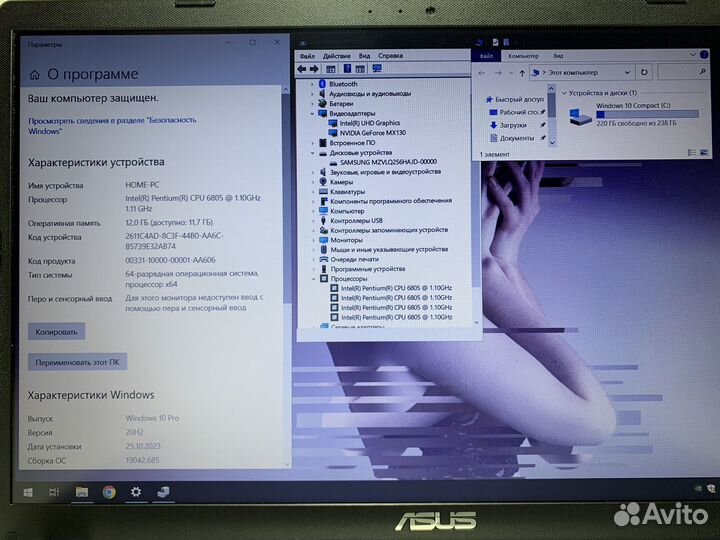Screen dimensions: 720x540
Task: Open Google Chrome from taskbar
Action: pos(109,492)
